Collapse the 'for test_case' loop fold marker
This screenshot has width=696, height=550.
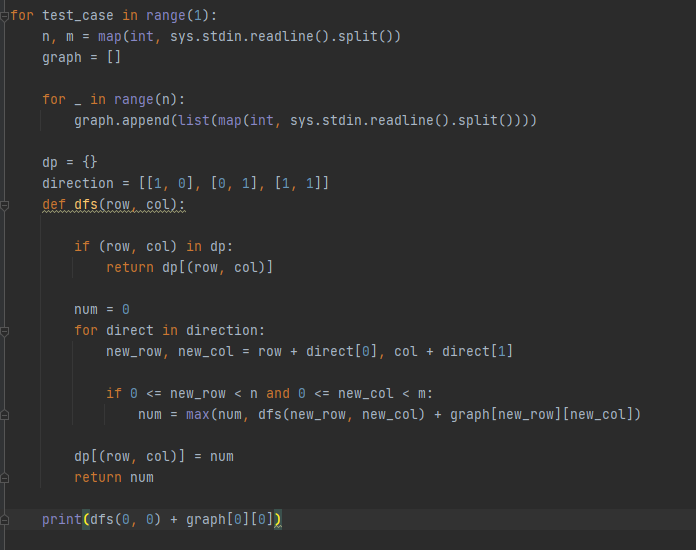click(x=4, y=17)
